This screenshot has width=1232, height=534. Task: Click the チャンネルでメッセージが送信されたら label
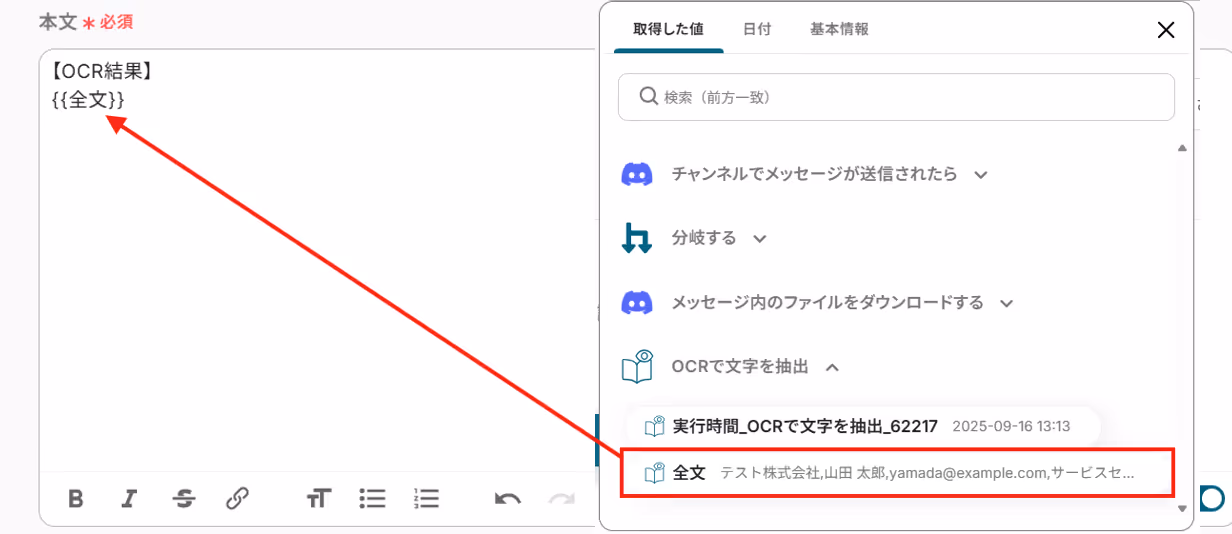[x=815, y=174]
